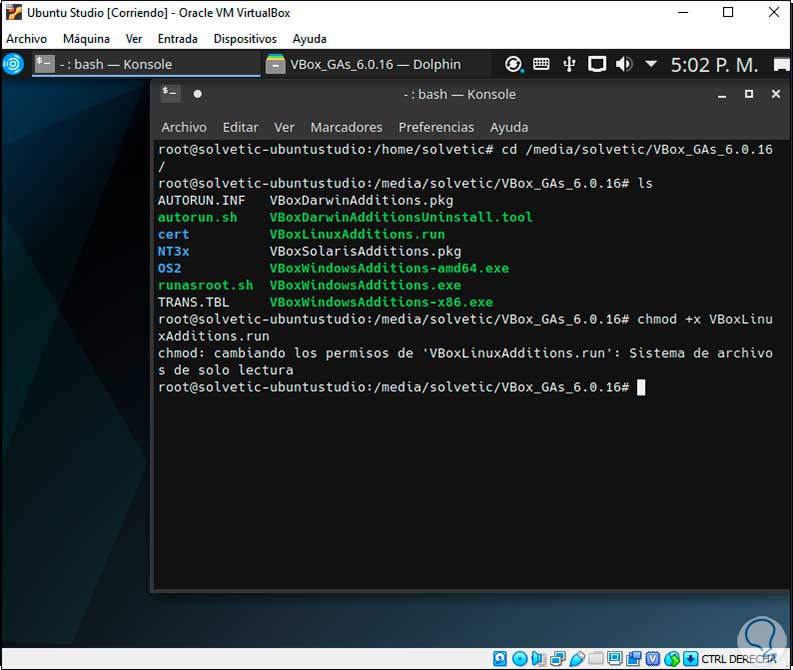Open Konsole Ver menu
This screenshot has width=793, height=670.
click(x=284, y=127)
